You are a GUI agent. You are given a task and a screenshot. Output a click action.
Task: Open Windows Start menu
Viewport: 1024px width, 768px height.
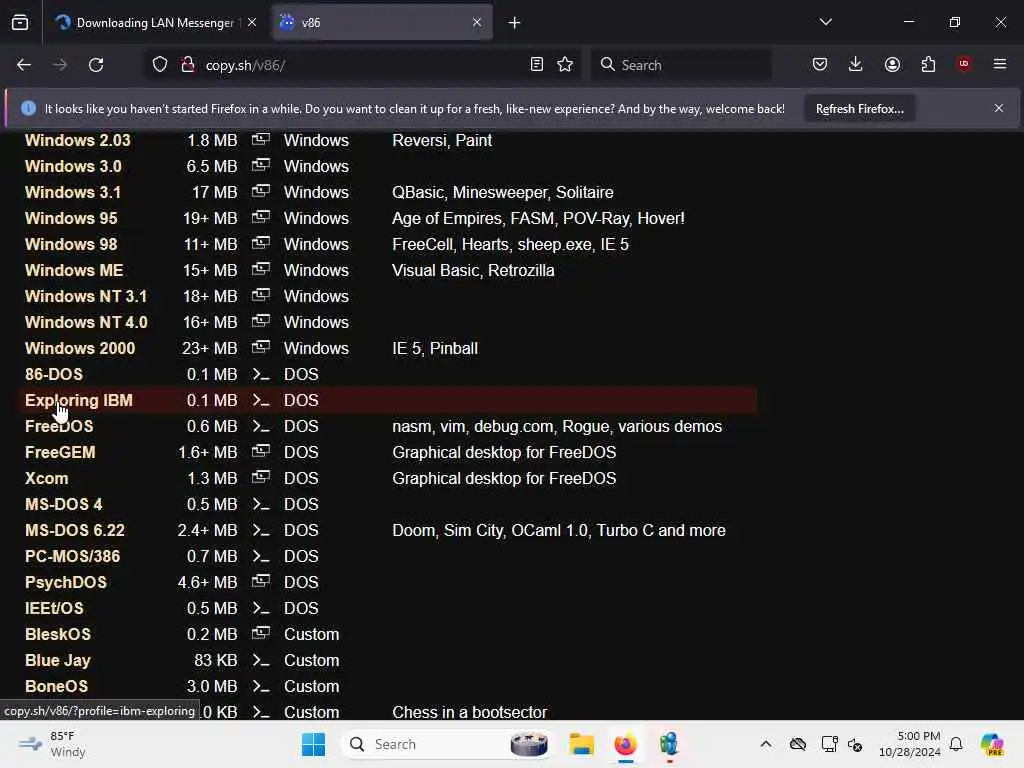pos(313,744)
